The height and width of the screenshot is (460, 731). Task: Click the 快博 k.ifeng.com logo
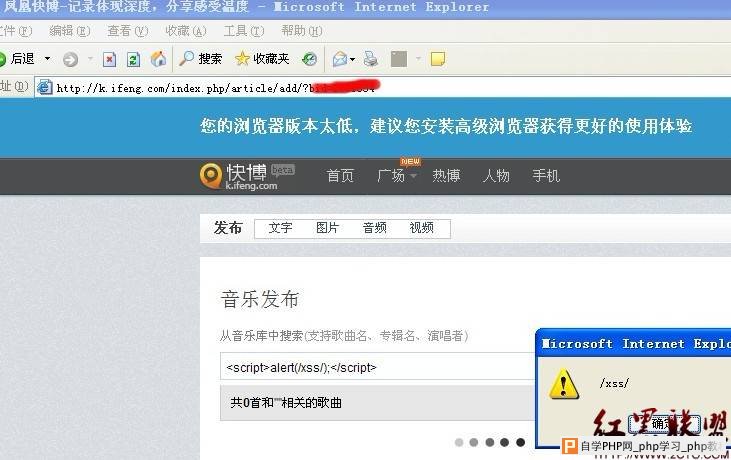(x=247, y=176)
